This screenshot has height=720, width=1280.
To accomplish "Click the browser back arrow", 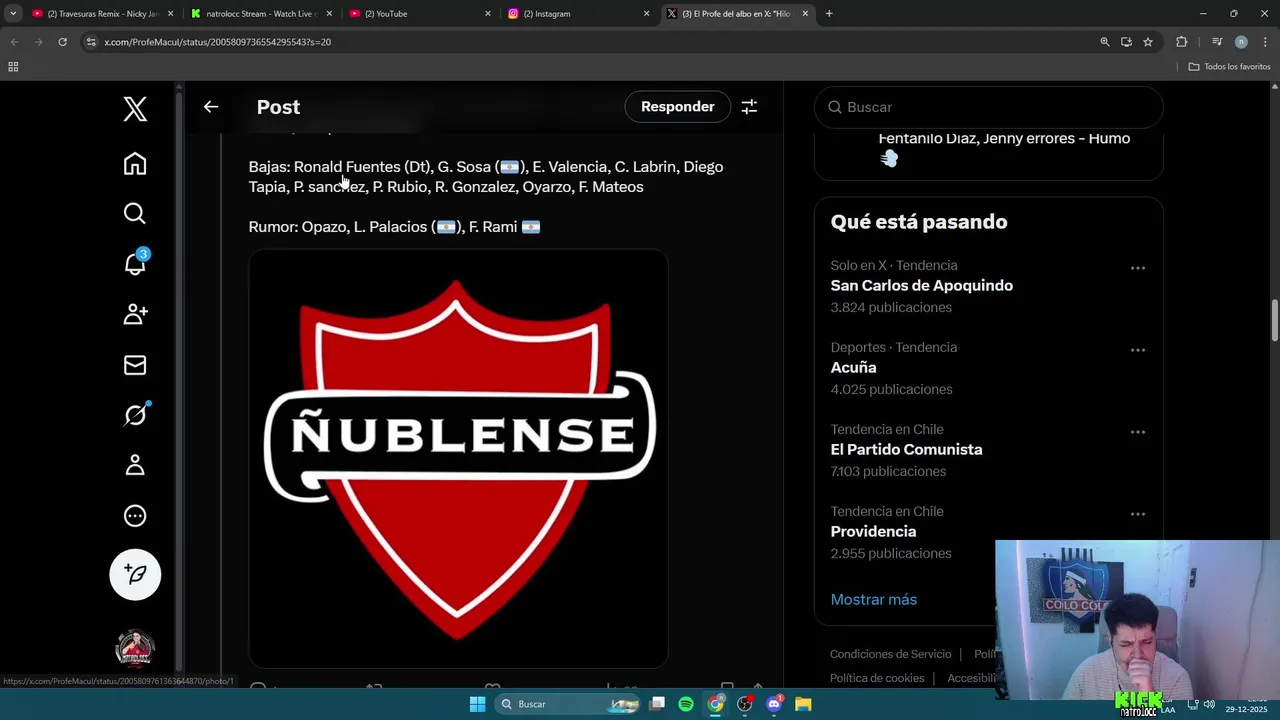I will [x=14, y=42].
